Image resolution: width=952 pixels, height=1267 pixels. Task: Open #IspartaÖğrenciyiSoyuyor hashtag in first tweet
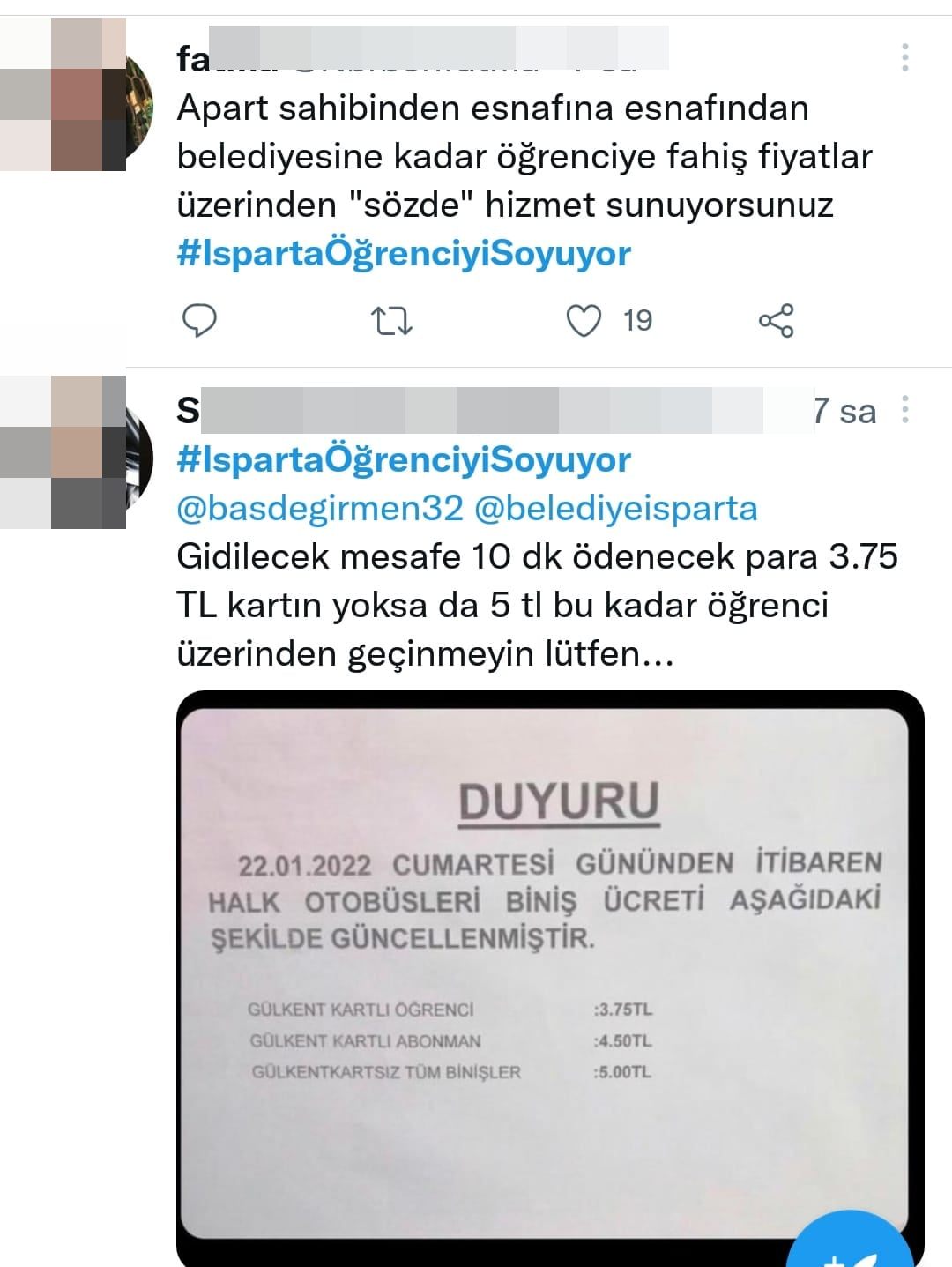405,253
